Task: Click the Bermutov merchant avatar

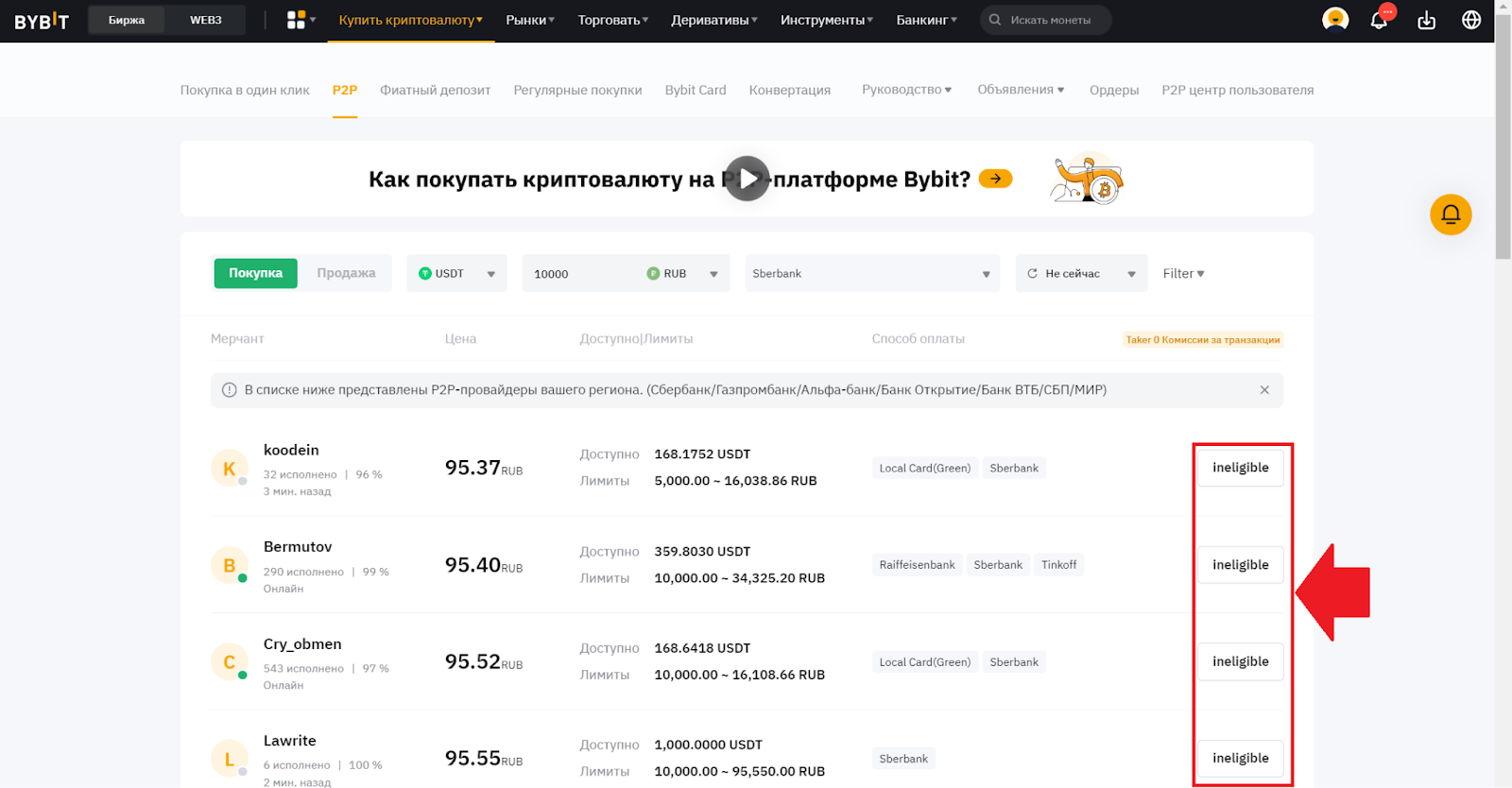Action: (230, 565)
